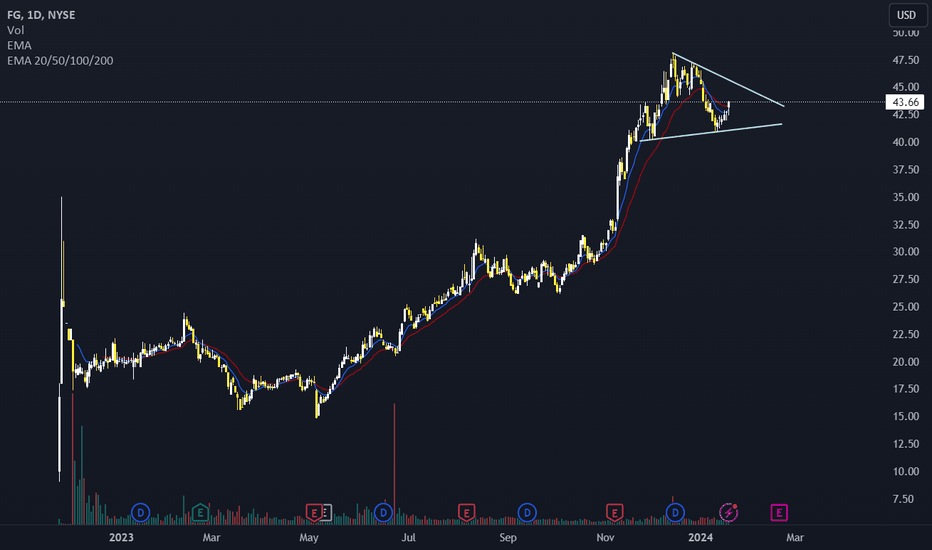
Task: Click the 2024 time axis label
Action: pyautogui.click(x=700, y=538)
